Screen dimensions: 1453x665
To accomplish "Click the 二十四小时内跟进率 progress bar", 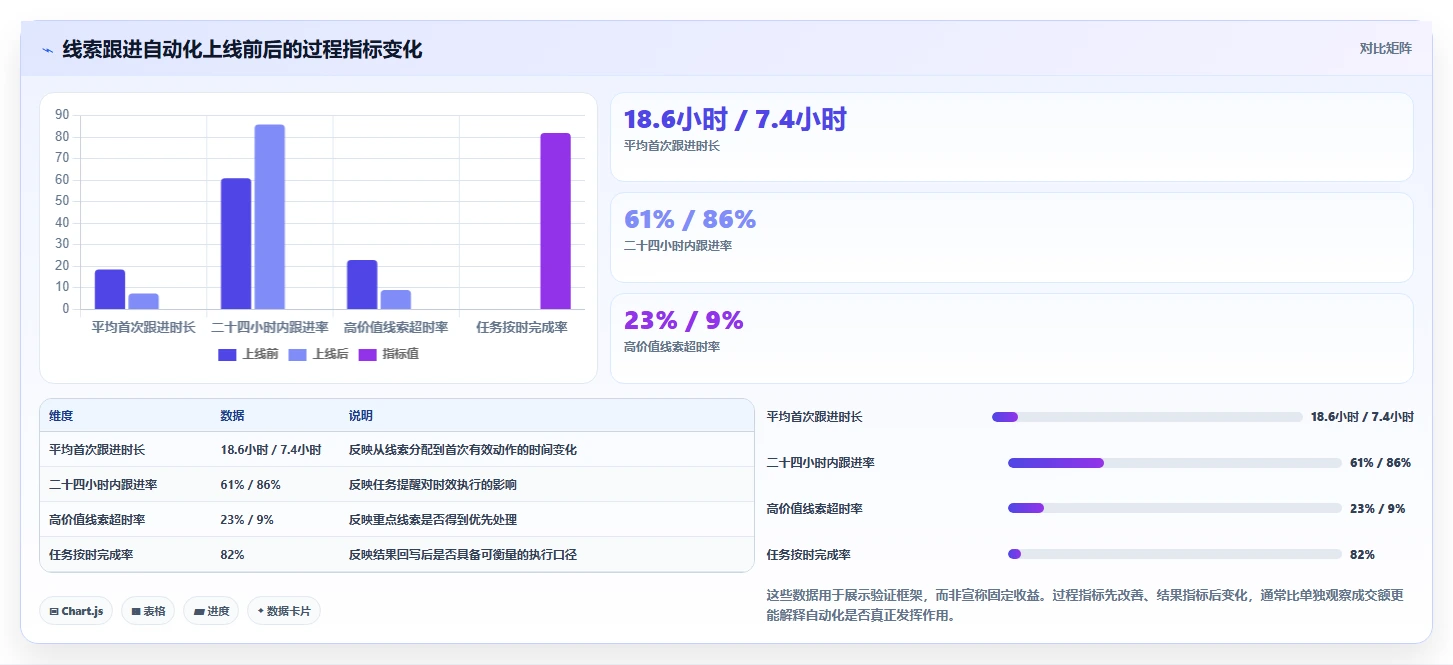I will pyautogui.click(x=1175, y=463).
